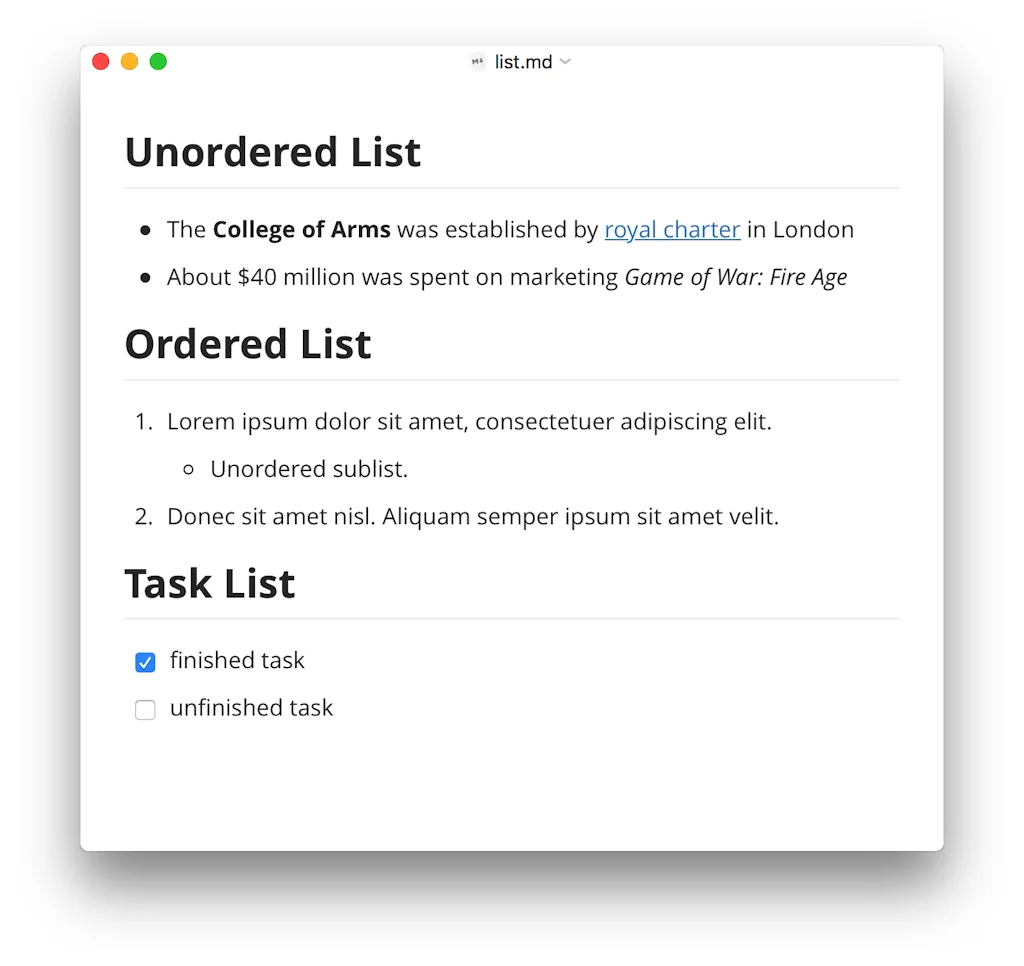The image size is (1024, 966).
Task: Place cursor in the Unordered List heading
Action: click(272, 153)
